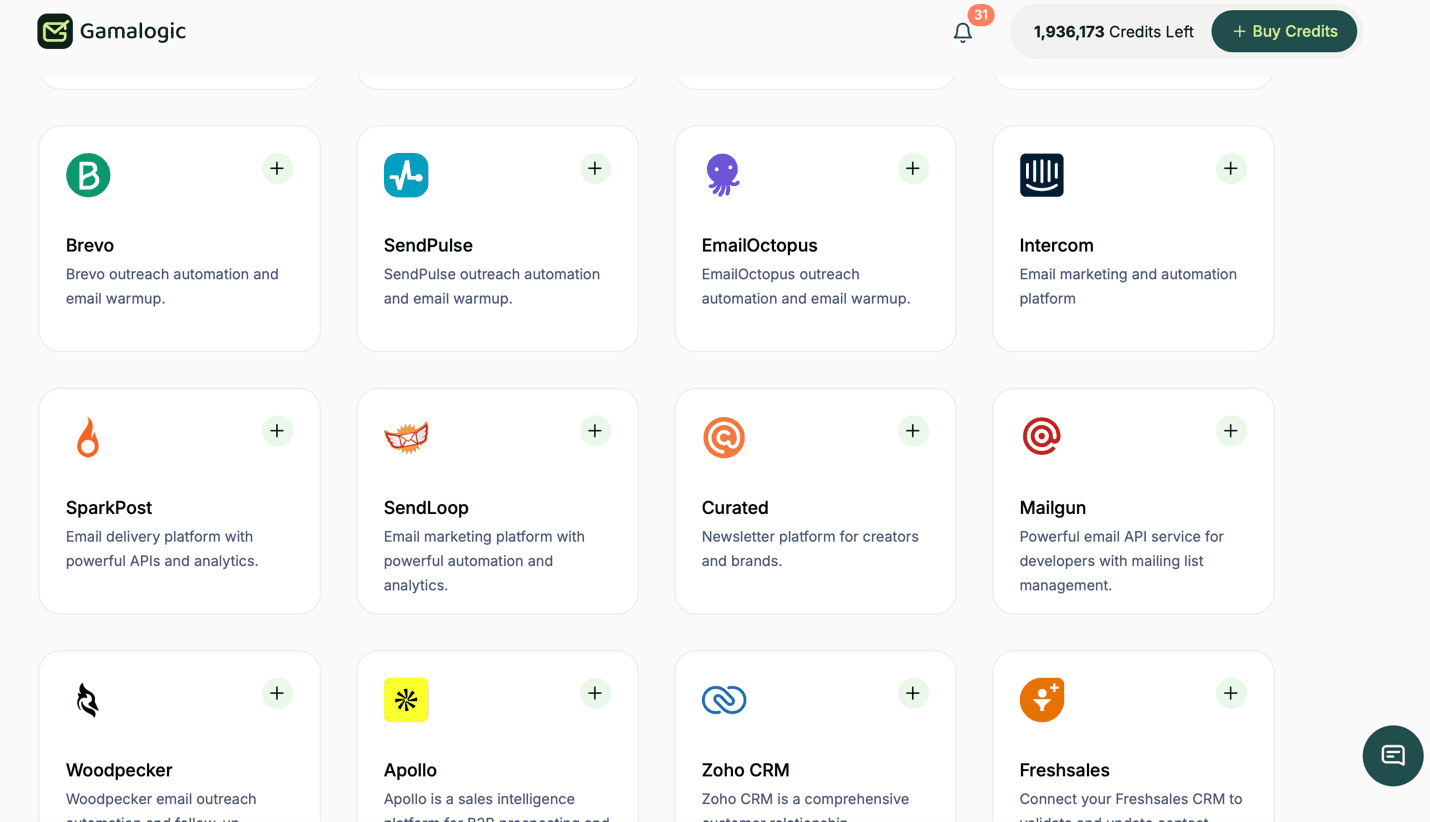Select the EmailOctopus card title

760,245
